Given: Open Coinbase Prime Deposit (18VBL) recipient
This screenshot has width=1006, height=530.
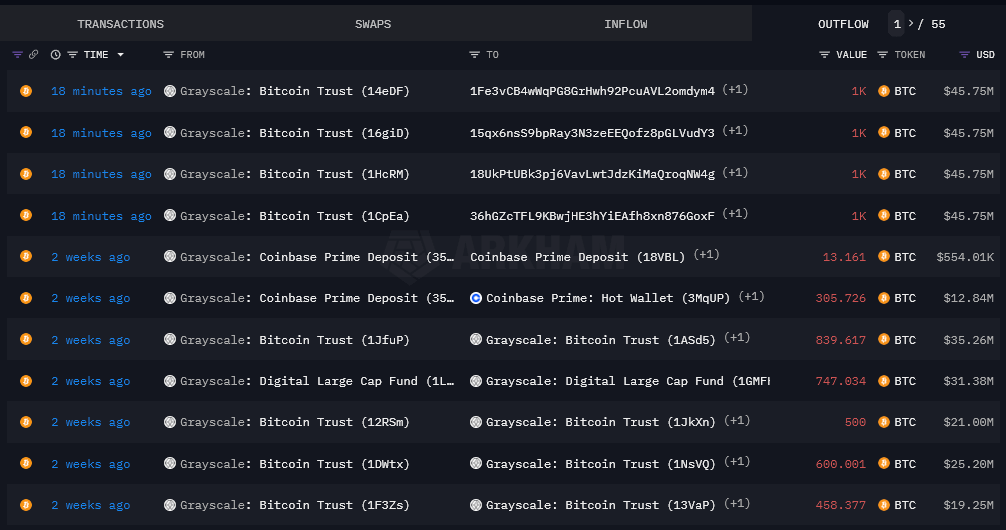Looking at the screenshot, I should click(x=577, y=257).
